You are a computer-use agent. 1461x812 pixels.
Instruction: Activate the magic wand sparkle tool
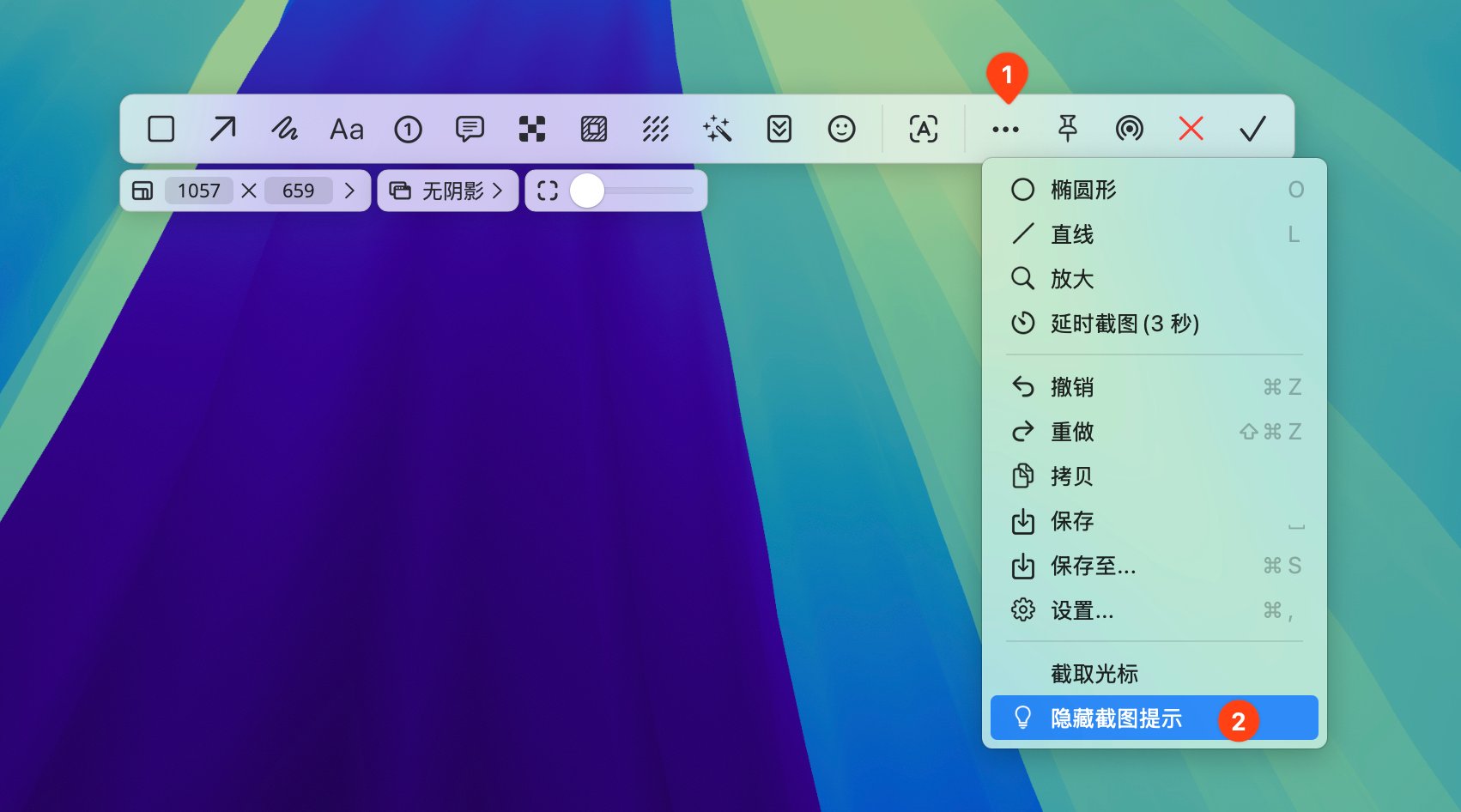(718, 129)
